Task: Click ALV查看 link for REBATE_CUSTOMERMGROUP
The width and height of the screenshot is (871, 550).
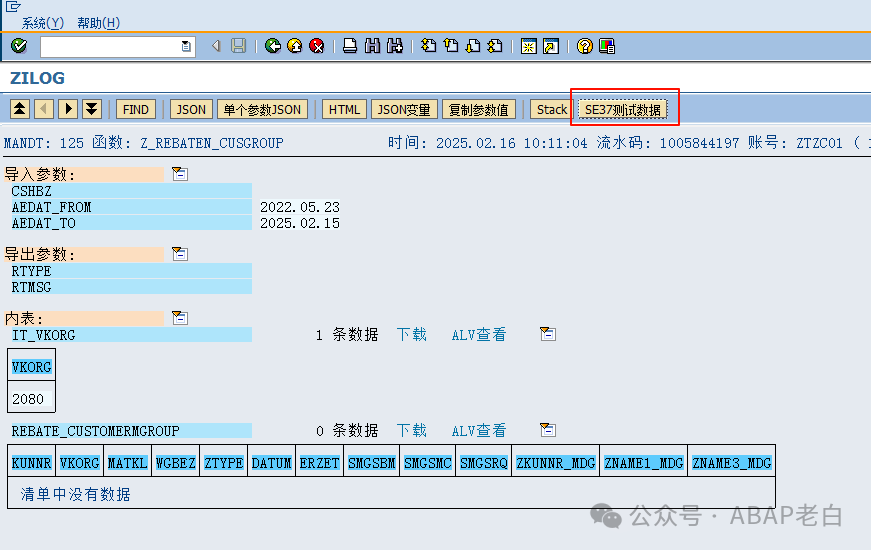Action: [x=479, y=431]
